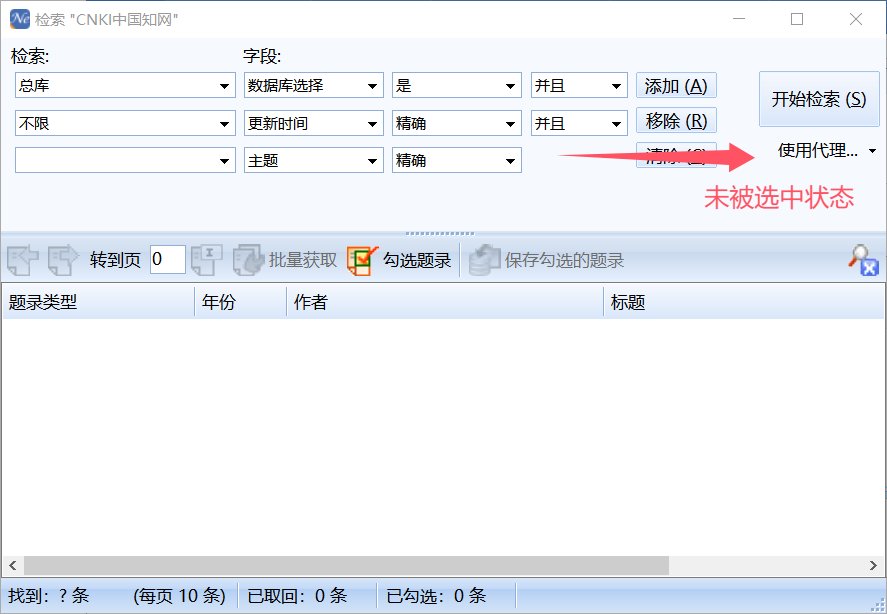Screen dimensions: 887x614
Task: Click the scrollbar left arrow
Action: pyautogui.click(x=12, y=565)
